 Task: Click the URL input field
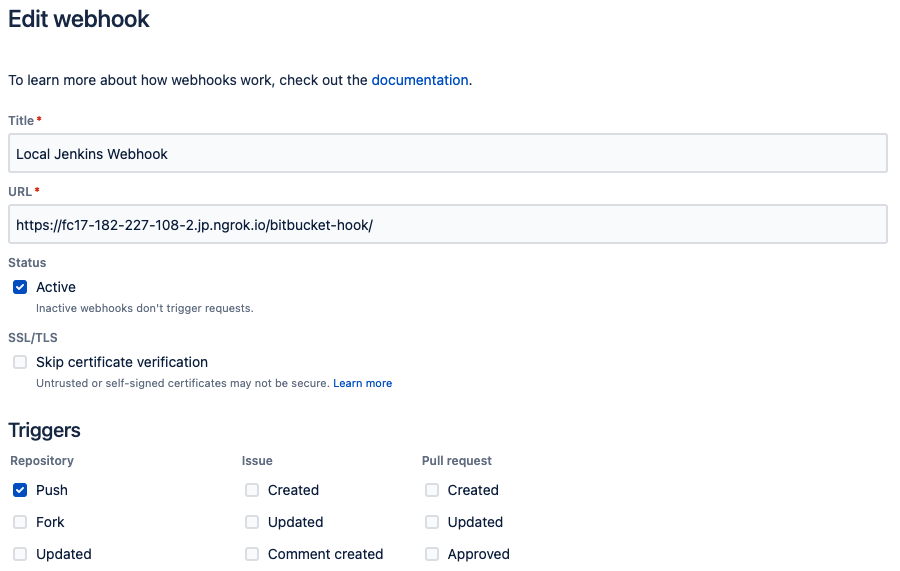[448, 224]
